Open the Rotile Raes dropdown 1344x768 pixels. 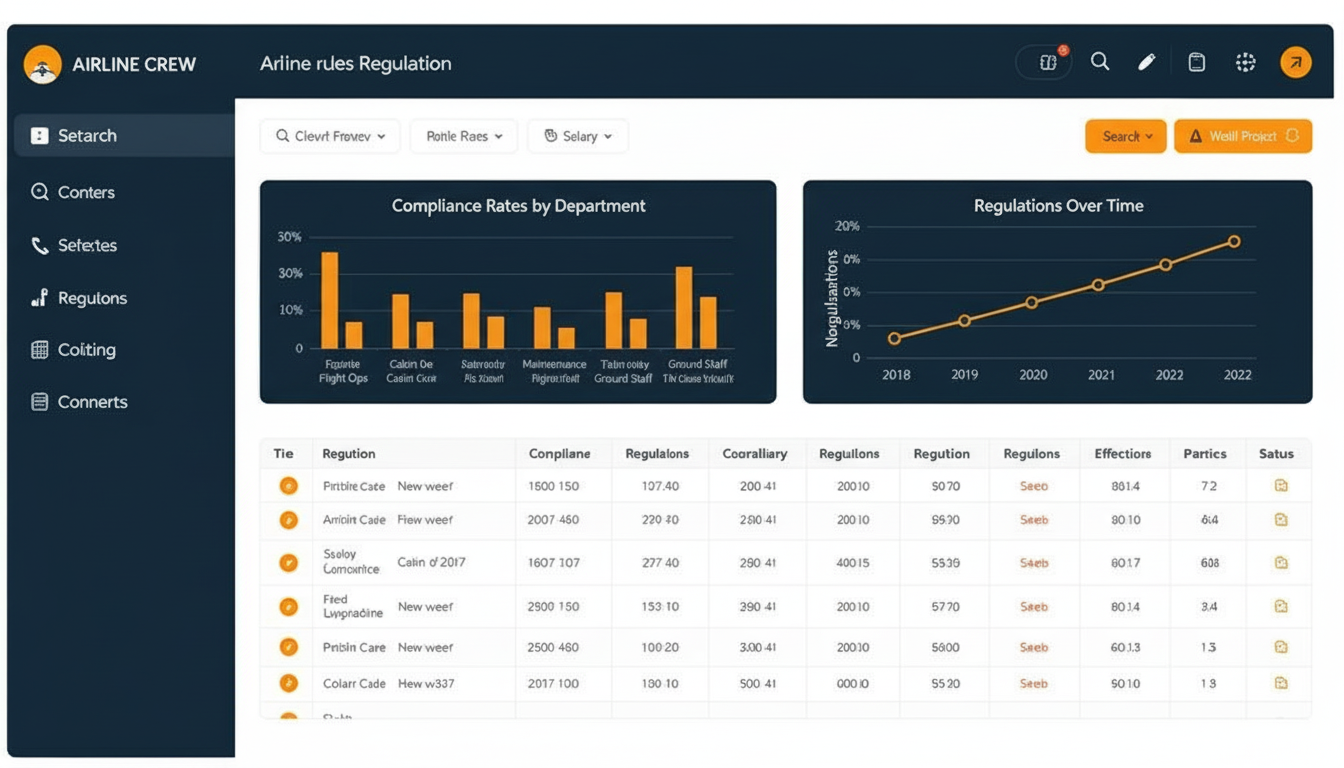[x=464, y=136]
